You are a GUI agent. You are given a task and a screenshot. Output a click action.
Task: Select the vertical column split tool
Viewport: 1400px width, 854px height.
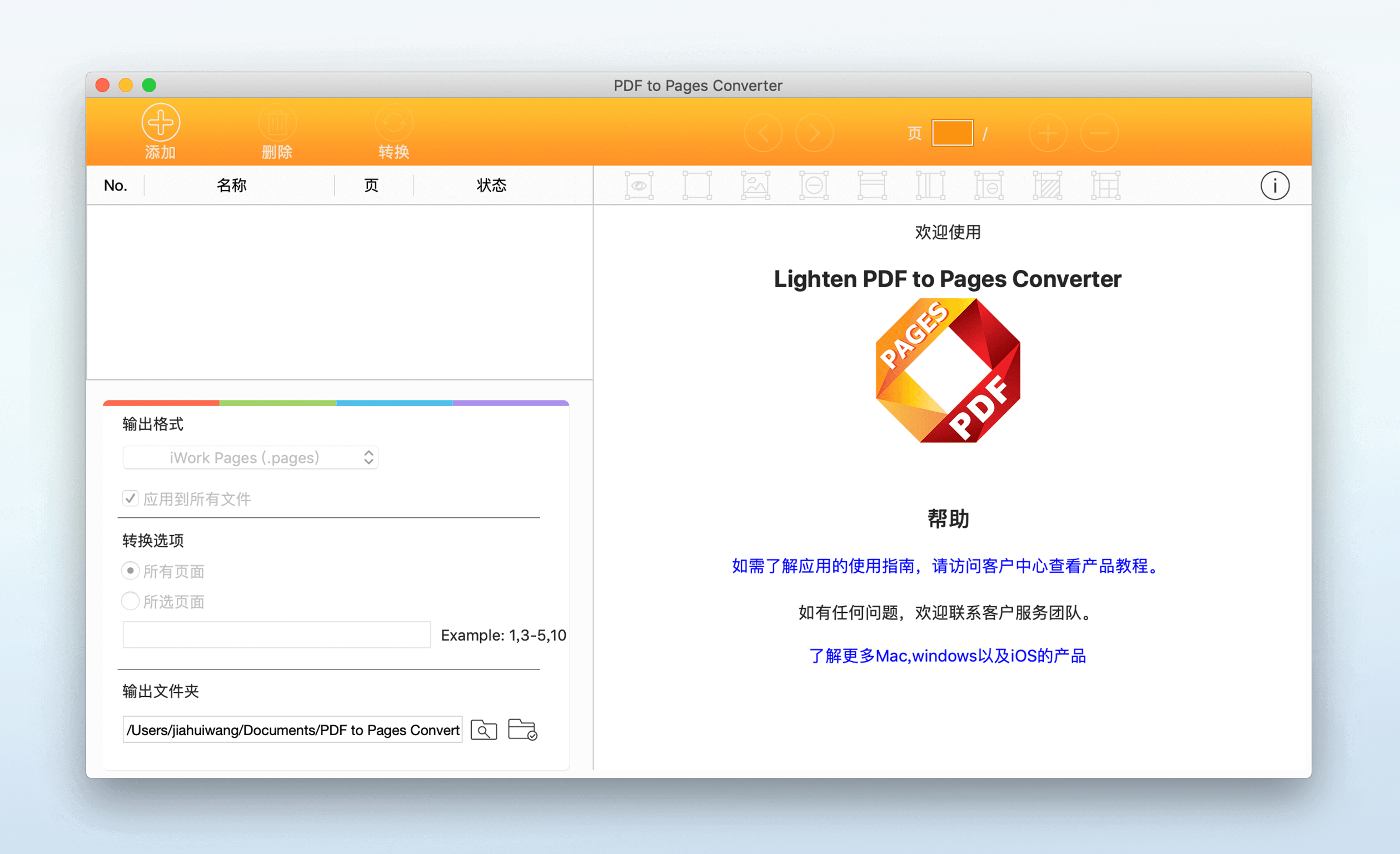click(931, 186)
